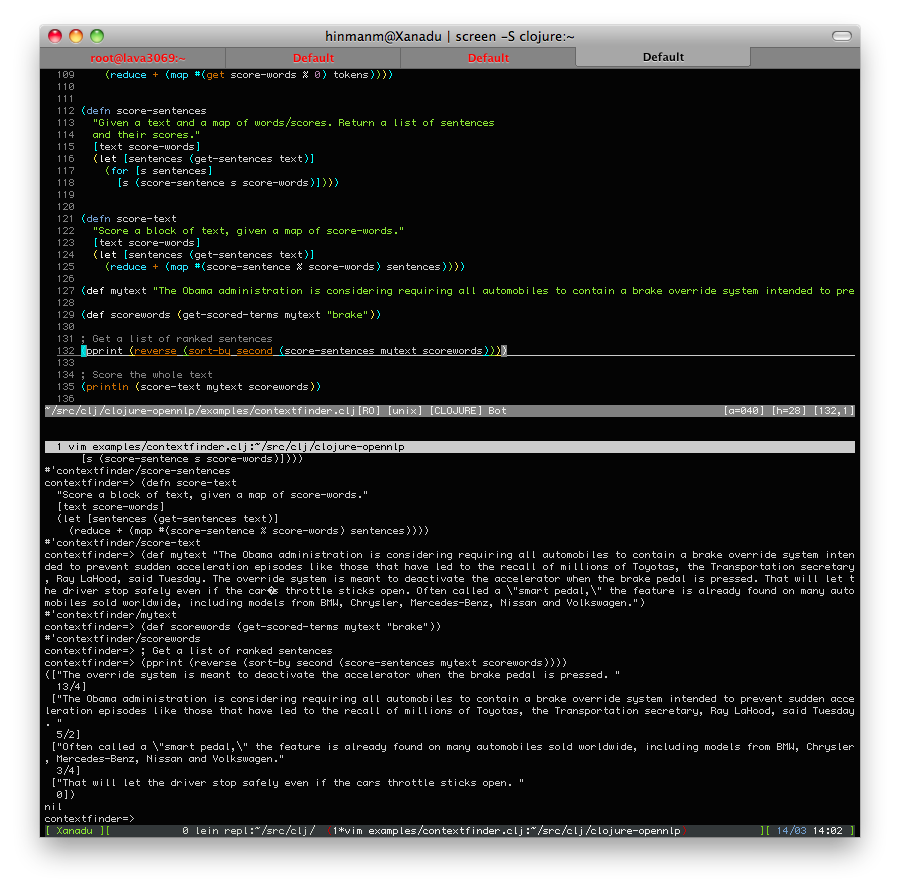Click #'contextfinder/mytext output line

pyautogui.click(x=110, y=615)
